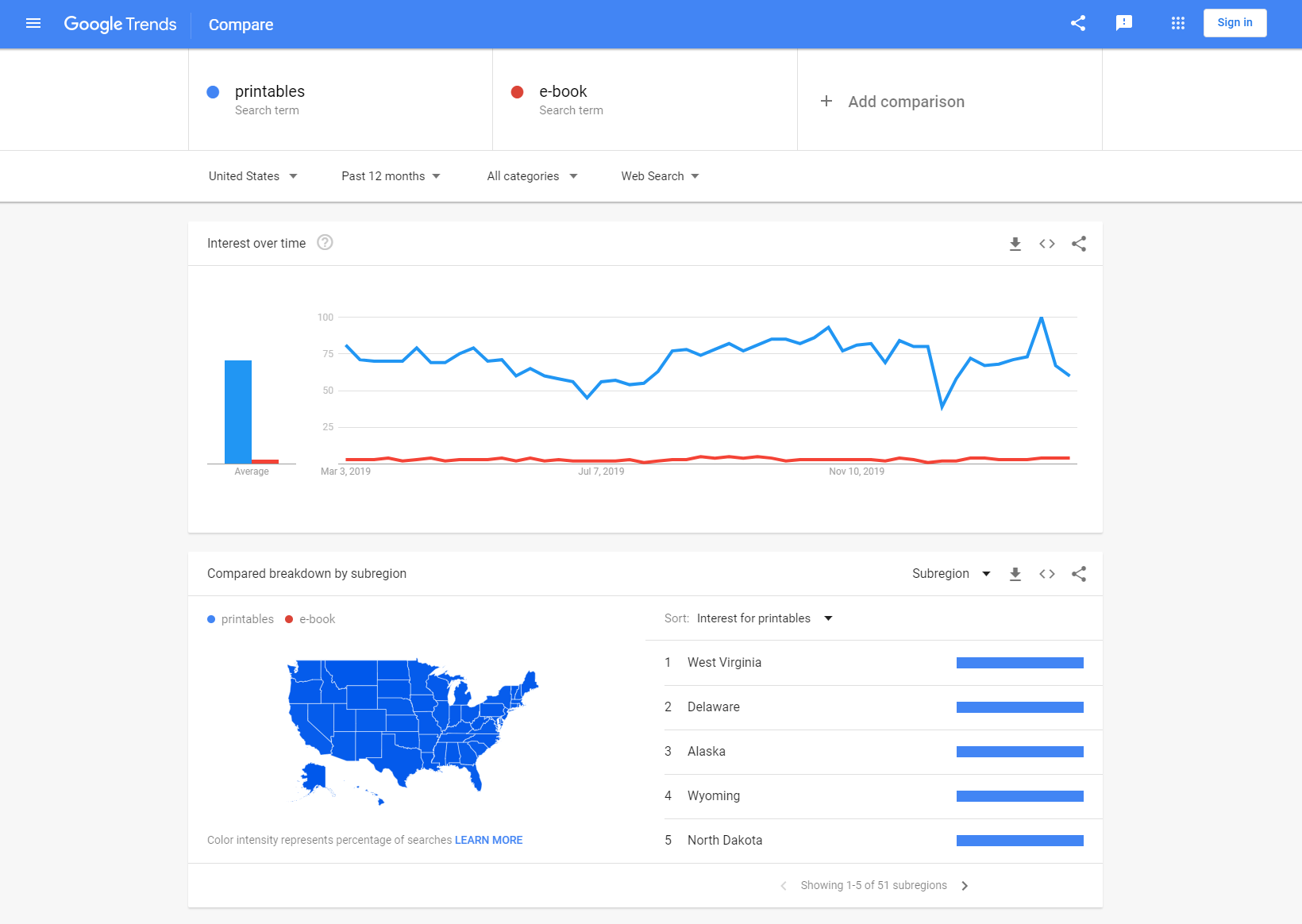Image resolution: width=1302 pixels, height=924 pixels.
Task: Toggle the e-book legend in subregion panel
Action: [310, 618]
